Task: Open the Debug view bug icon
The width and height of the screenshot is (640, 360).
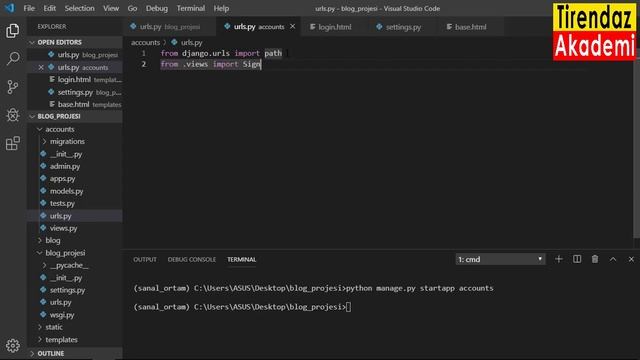Action: click(13, 115)
